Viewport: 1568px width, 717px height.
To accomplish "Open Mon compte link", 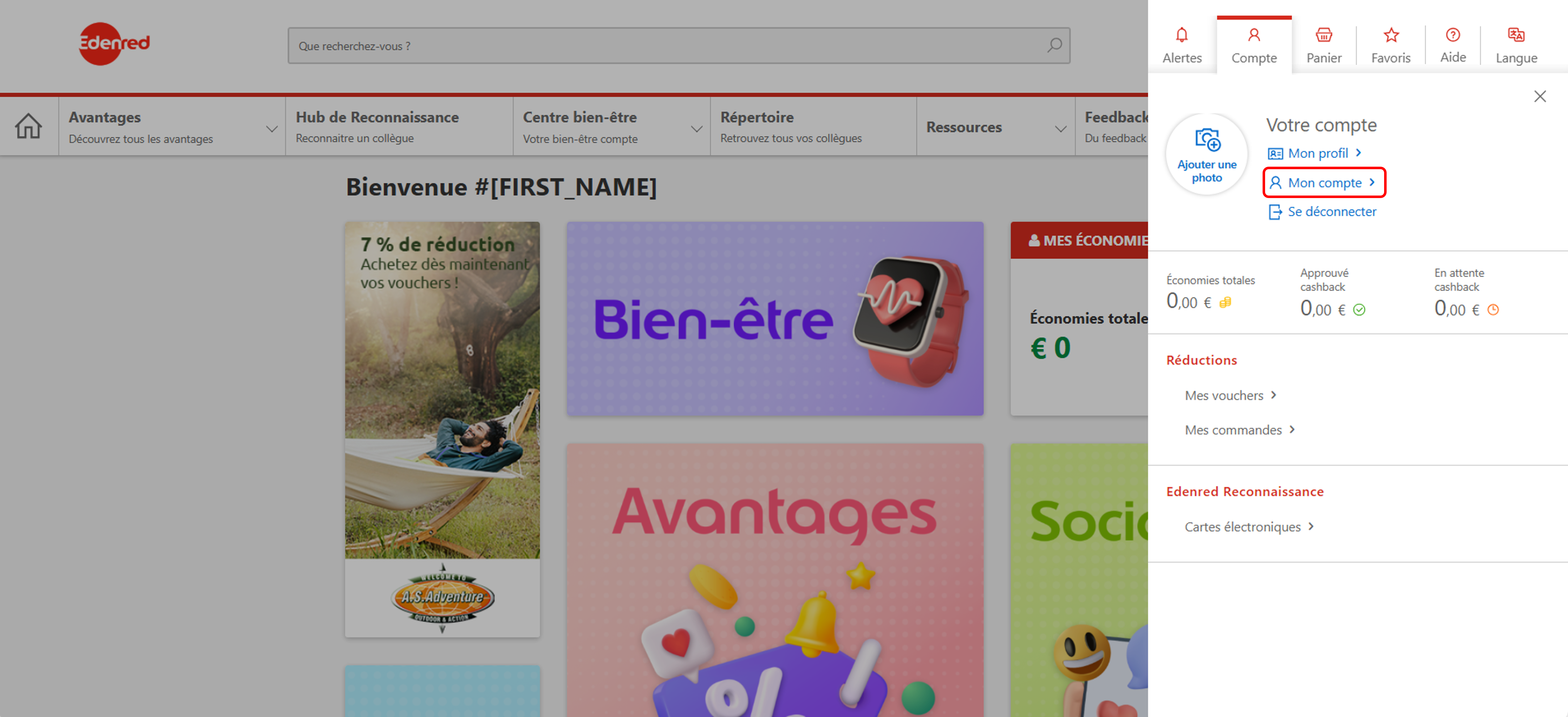I will 1324,182.
